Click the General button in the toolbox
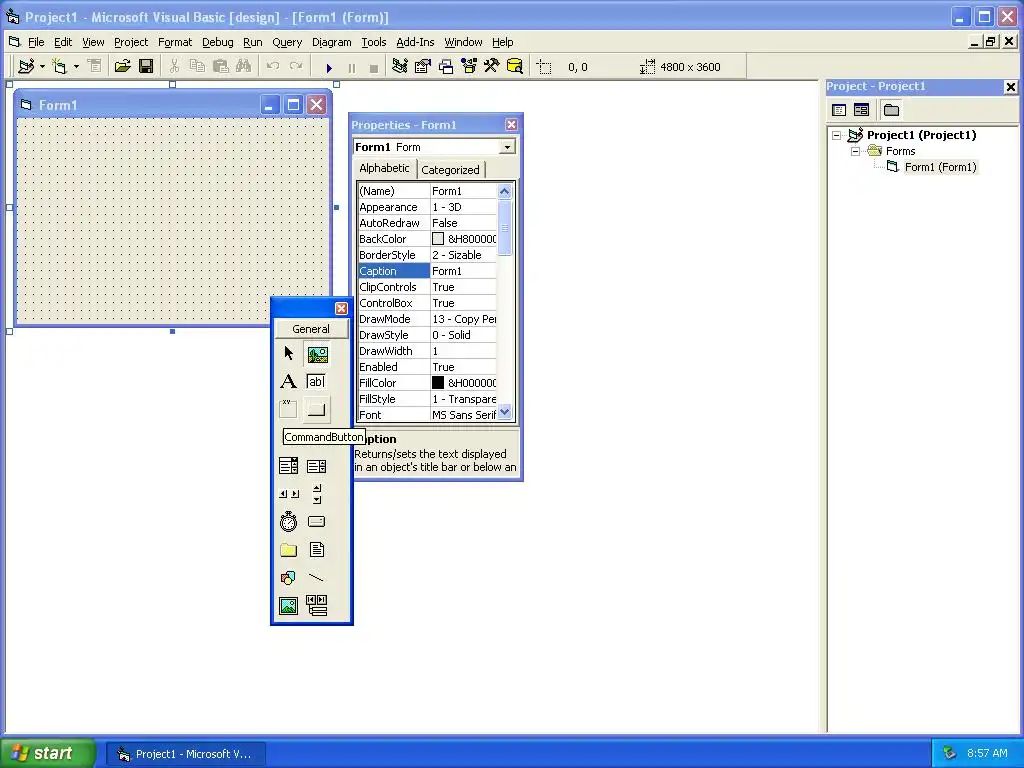 pyautogui.click(x=311, y=329)
